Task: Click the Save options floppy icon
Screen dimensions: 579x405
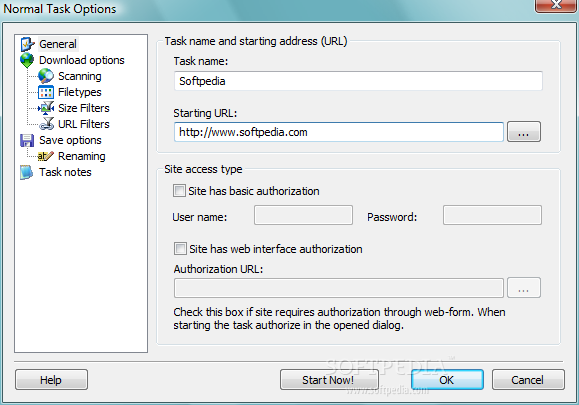Action: point(27,140)
